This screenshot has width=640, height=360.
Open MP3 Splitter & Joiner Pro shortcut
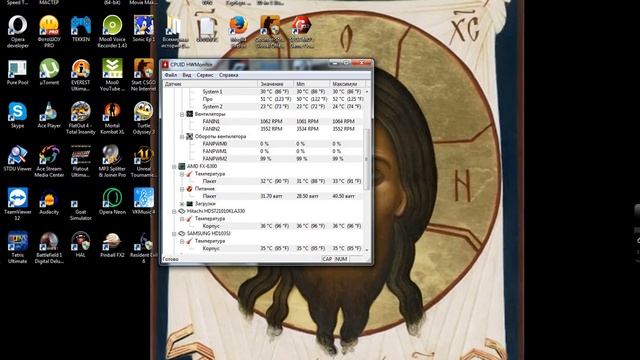tap(112, 161)
